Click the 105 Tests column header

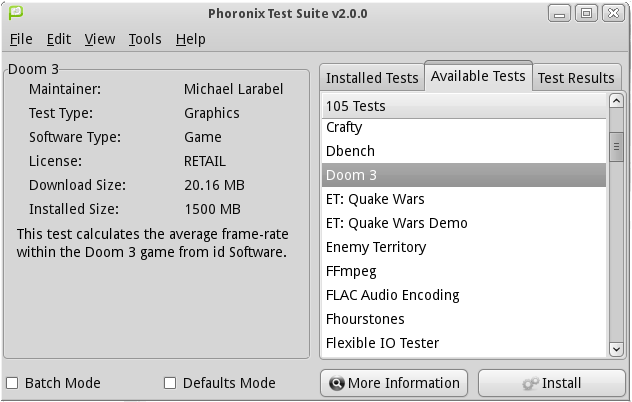[464, 106]
